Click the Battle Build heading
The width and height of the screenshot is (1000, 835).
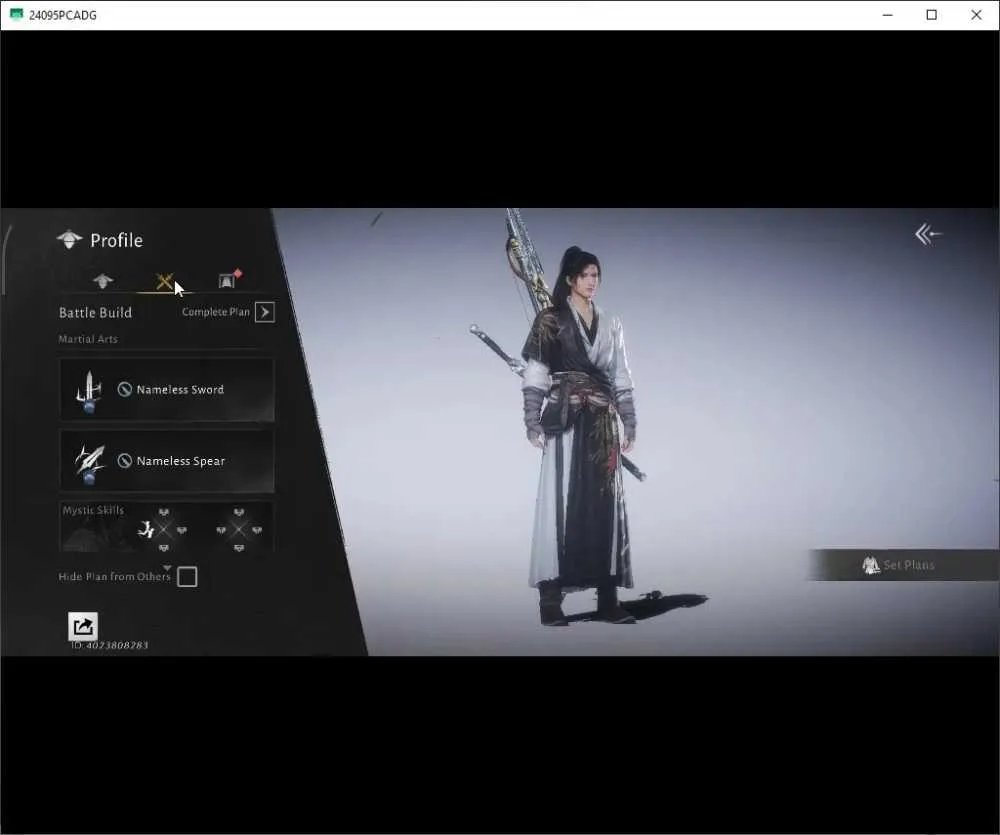(96, 313)
